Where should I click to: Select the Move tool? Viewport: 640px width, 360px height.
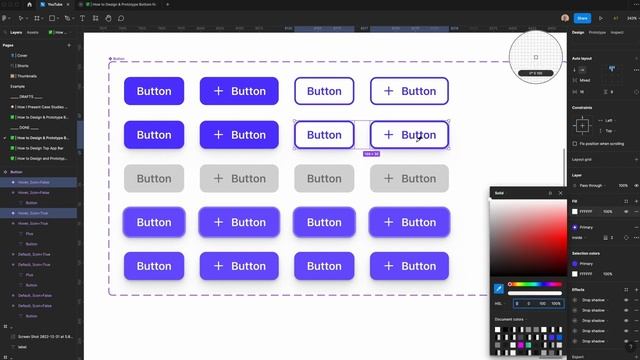20,18
